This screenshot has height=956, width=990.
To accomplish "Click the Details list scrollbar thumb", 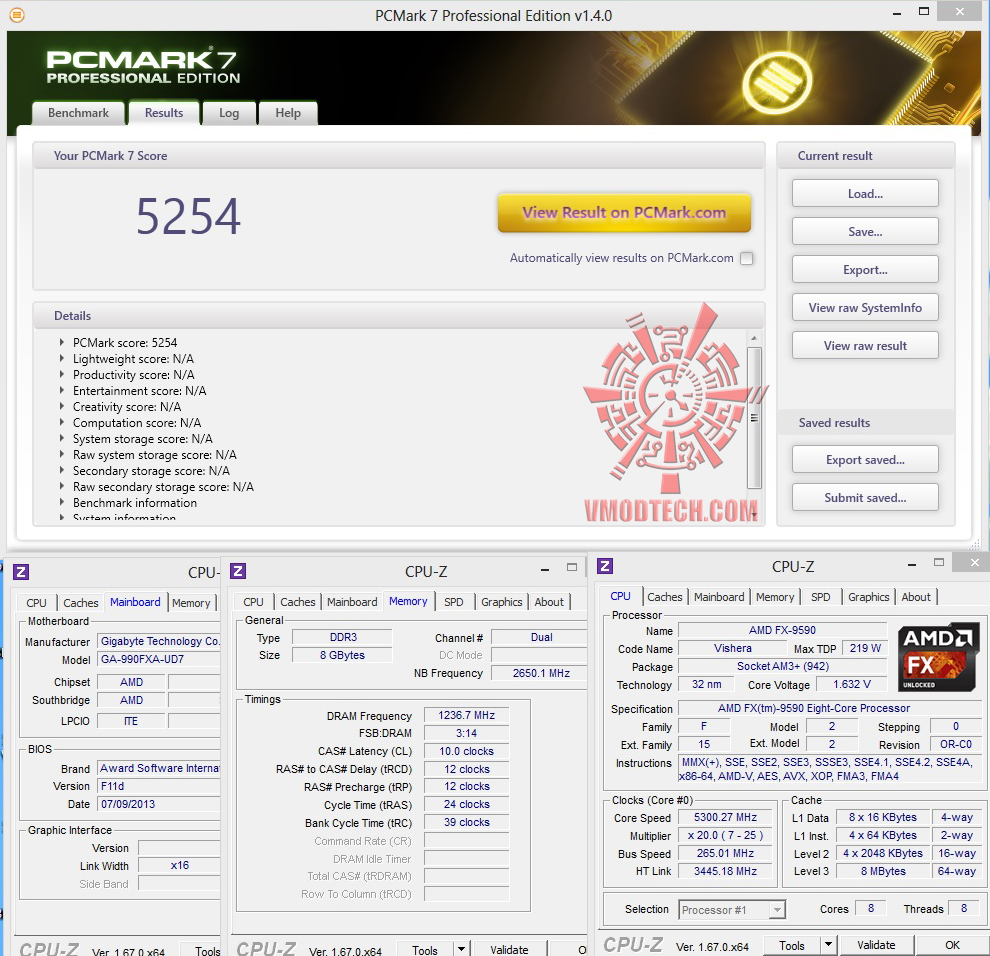I will pos(754,417).
